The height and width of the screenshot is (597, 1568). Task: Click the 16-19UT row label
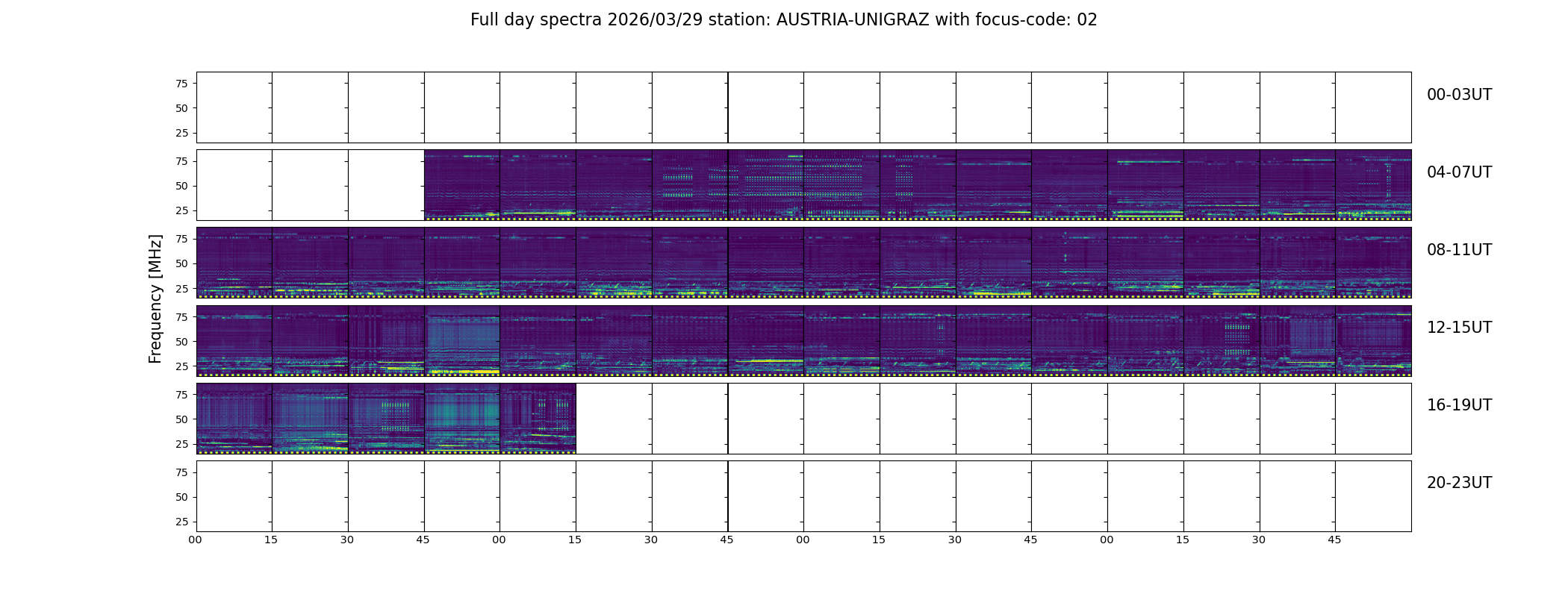point(1459,405)
